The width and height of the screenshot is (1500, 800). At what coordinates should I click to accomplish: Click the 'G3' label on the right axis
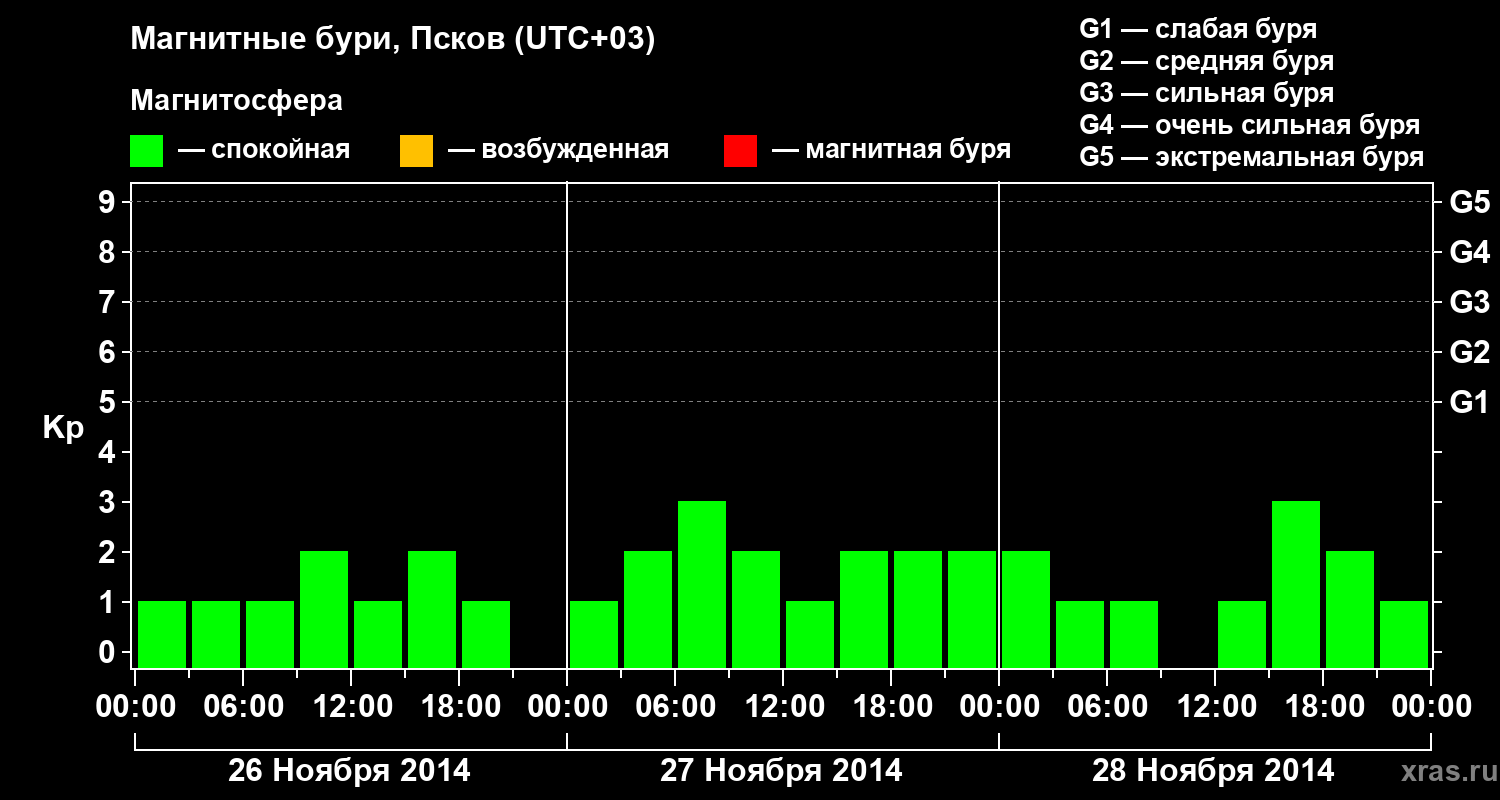pos(1469,302)
